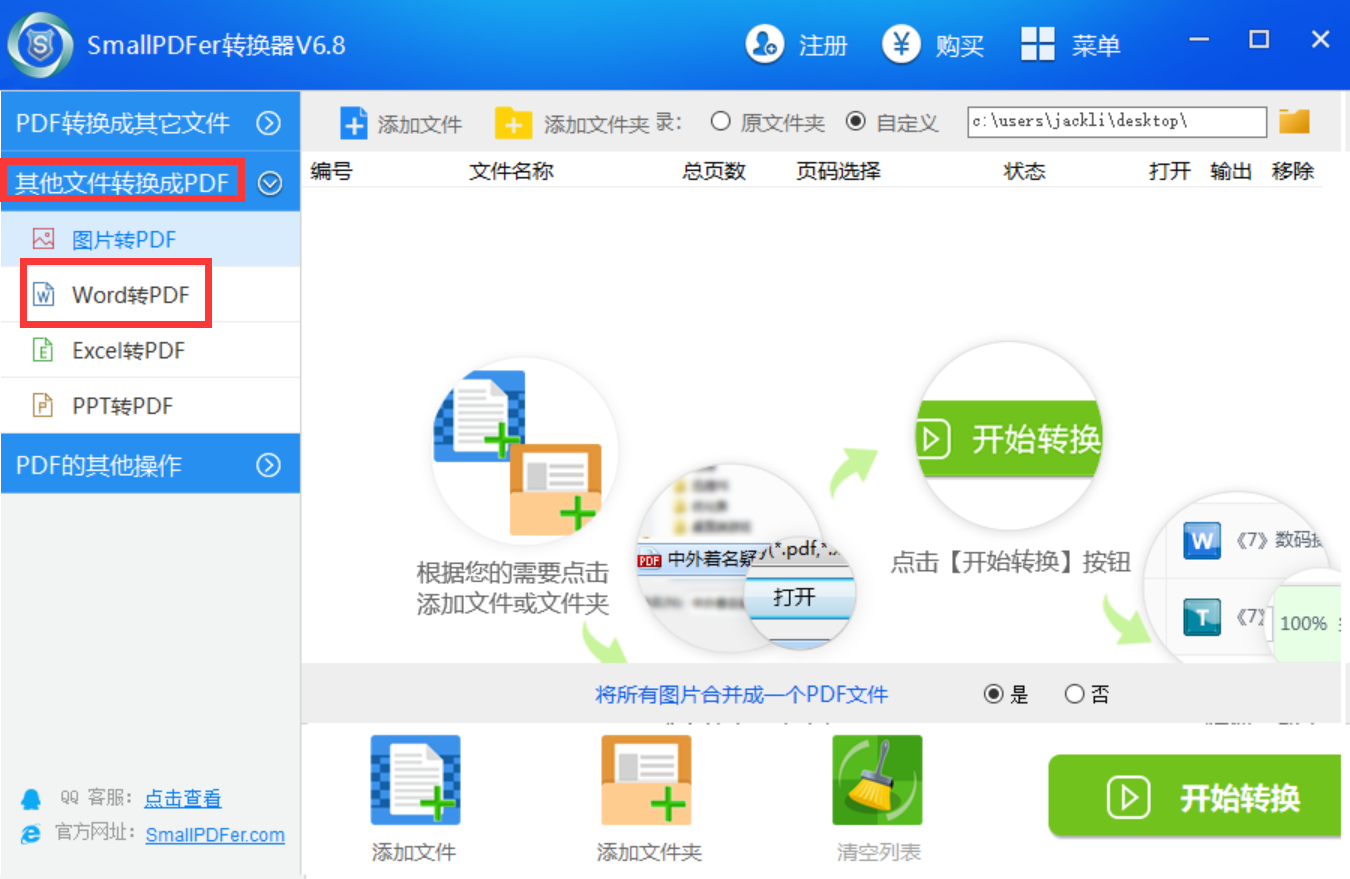Close the SmallPDFer window

coord(1320,40)
